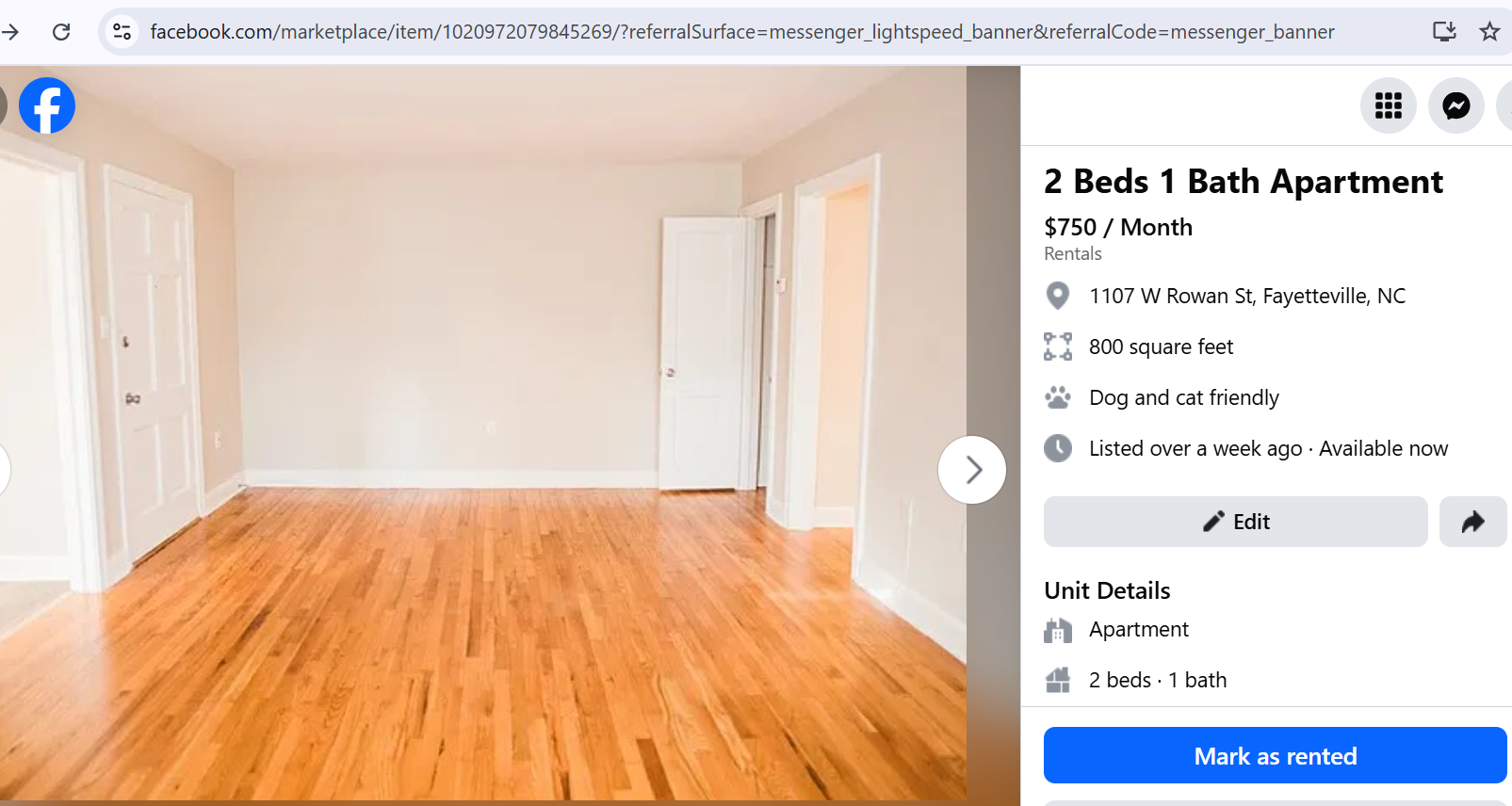This screenshot has height=806, width=1512.
Task: Open the Facebook home logo
Action: click(47, 105)
